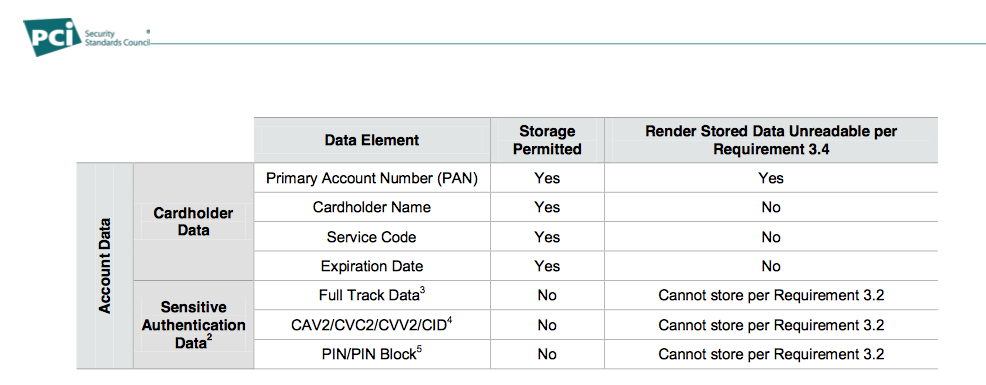Select the Render Stored Data Unreadable header
Image resolution: width=986 pixels, height=385 pixels.
[771, 140]
